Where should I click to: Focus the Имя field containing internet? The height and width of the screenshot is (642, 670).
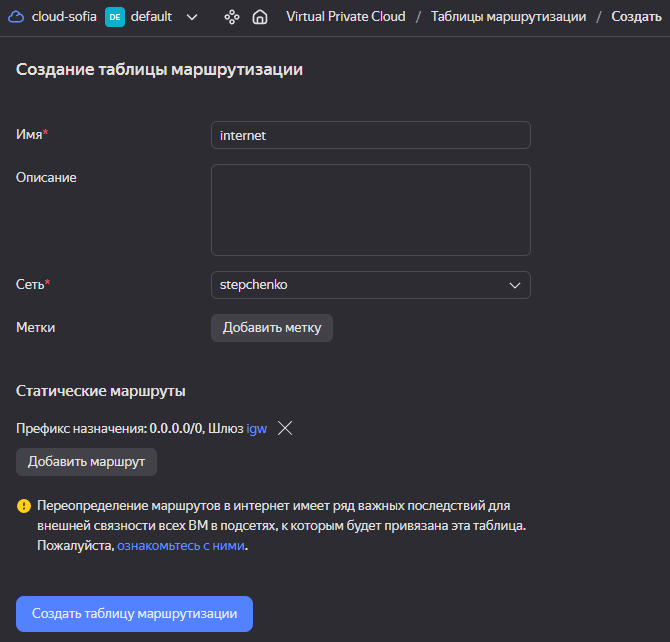(371, 135)
